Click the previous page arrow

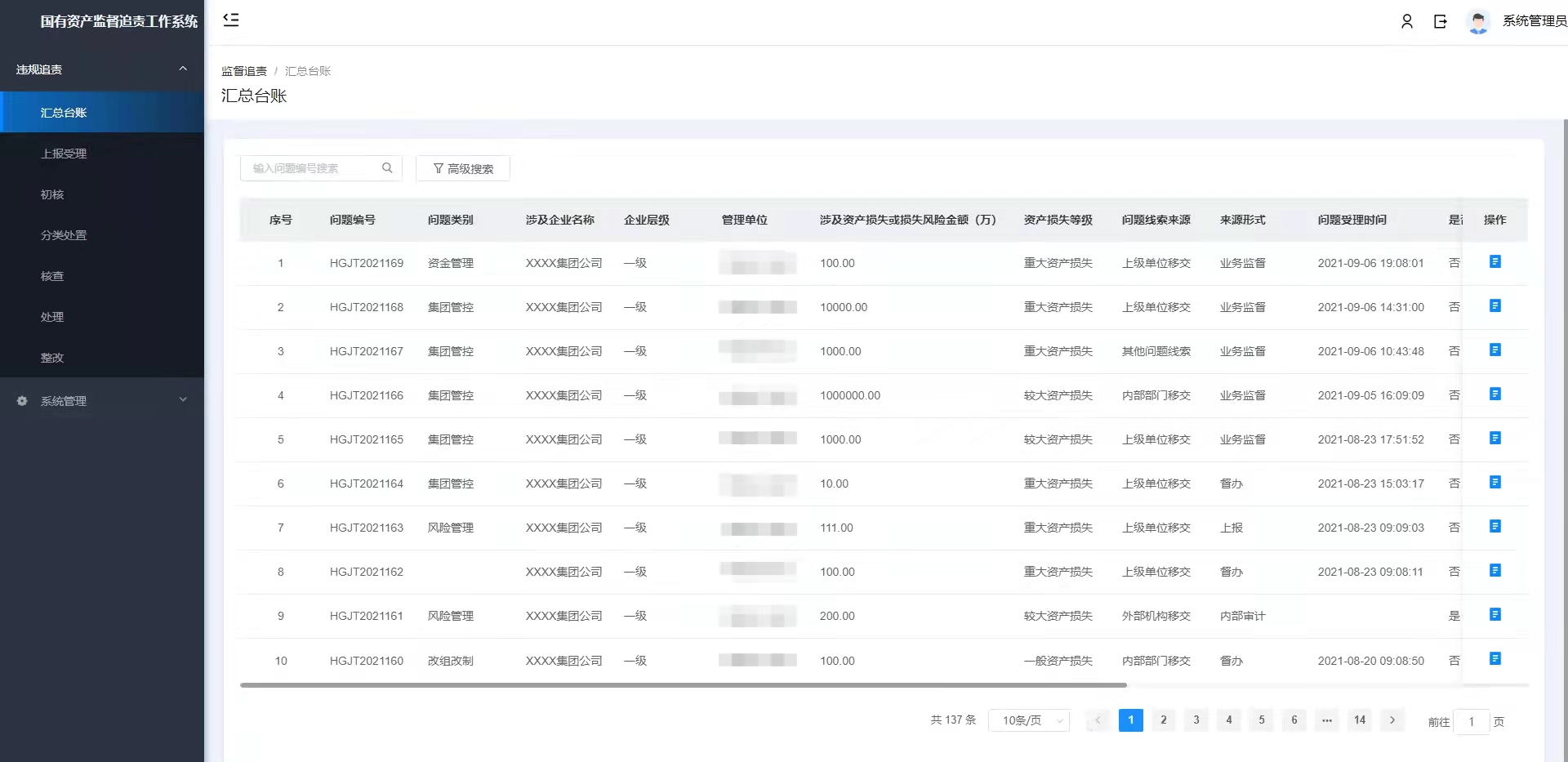click(x=1098, y=720)
